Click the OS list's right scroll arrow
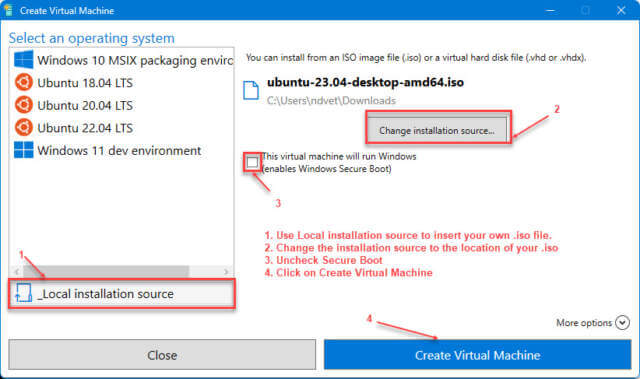 (226, 271)
